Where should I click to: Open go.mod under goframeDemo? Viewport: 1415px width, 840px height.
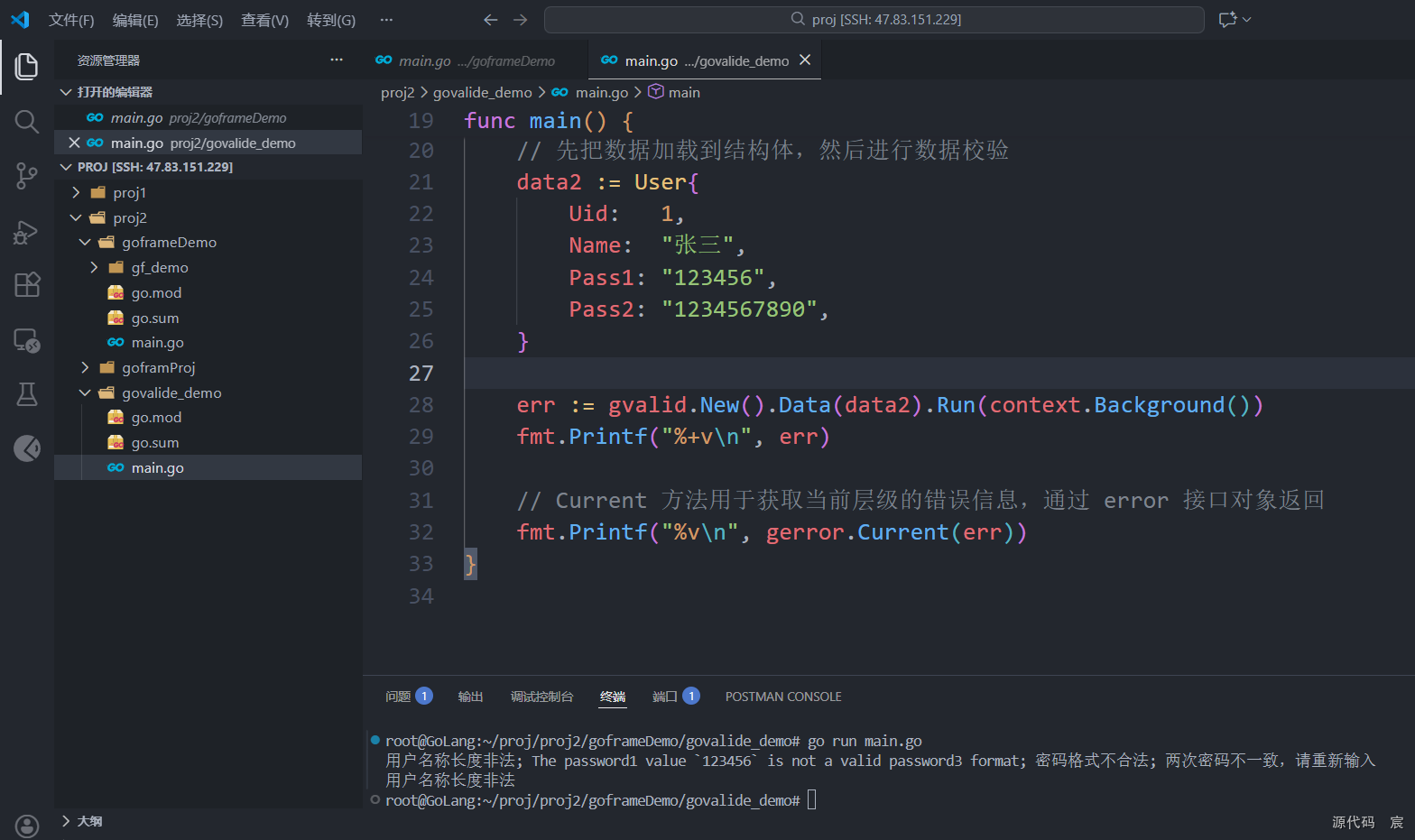point(208,292)
